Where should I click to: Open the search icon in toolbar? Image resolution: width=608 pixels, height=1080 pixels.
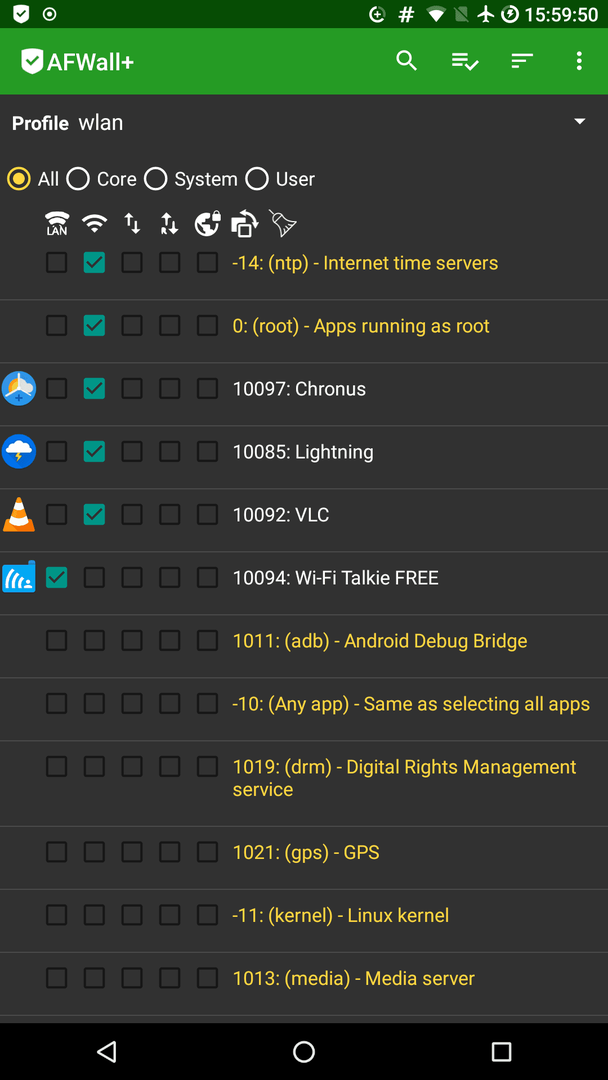pos(406,61)
